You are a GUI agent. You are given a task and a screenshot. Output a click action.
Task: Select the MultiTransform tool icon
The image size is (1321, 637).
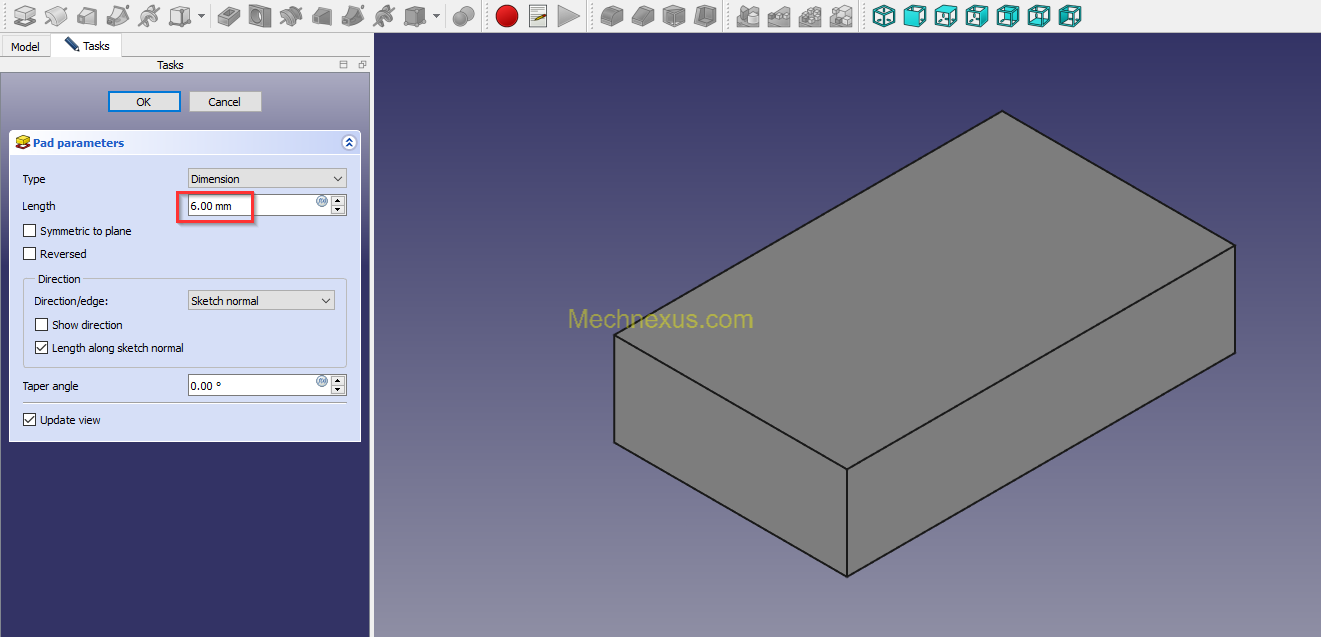(842, 16)
